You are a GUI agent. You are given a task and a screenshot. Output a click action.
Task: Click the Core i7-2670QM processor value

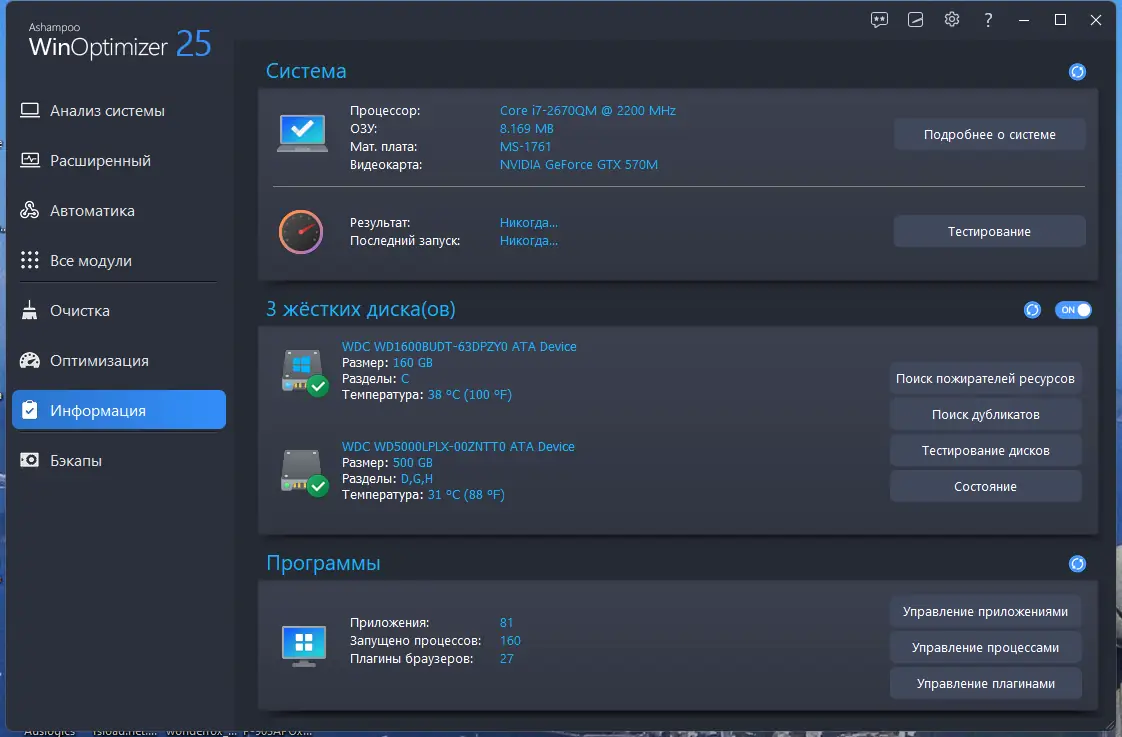587,111
